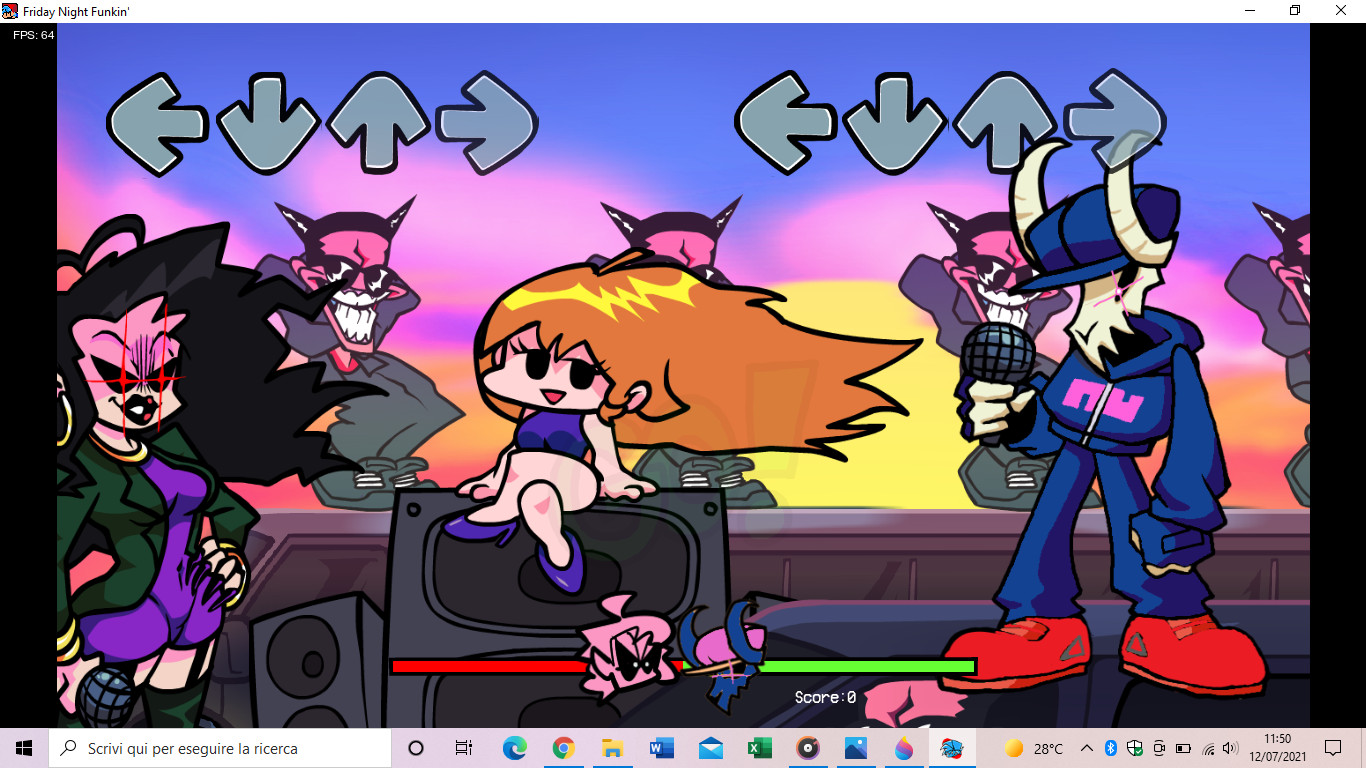The height and width of the screenshot is (768, 1366).
Task: Click the pink opponent health icon
Action: point(628,655)
